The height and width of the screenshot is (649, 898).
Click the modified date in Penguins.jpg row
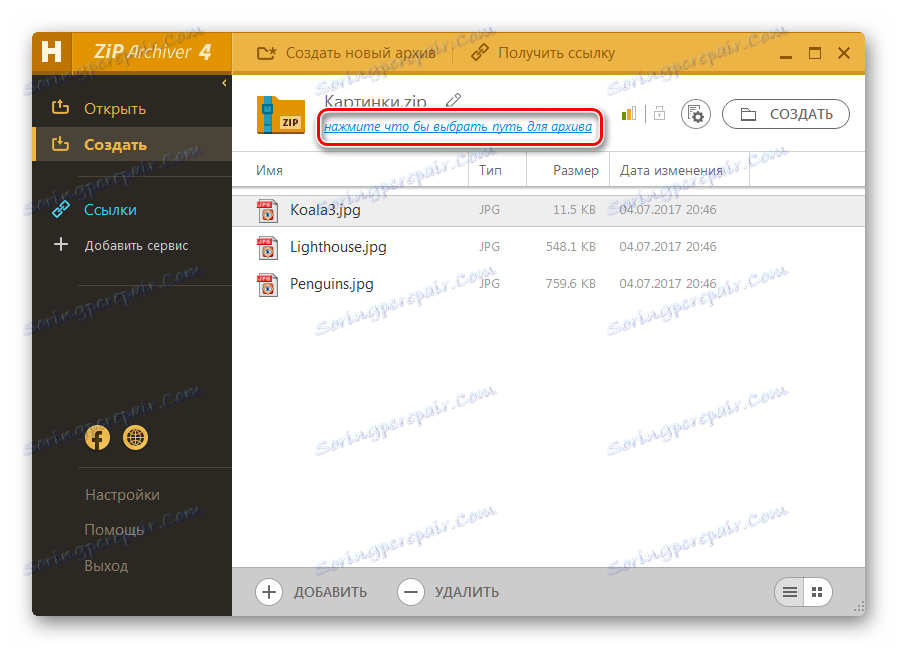pos(668,284)
